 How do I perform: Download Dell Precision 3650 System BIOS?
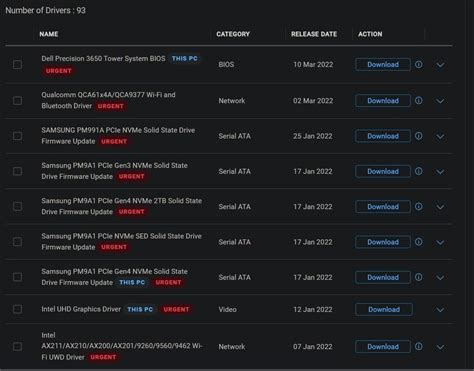(383, 64)
